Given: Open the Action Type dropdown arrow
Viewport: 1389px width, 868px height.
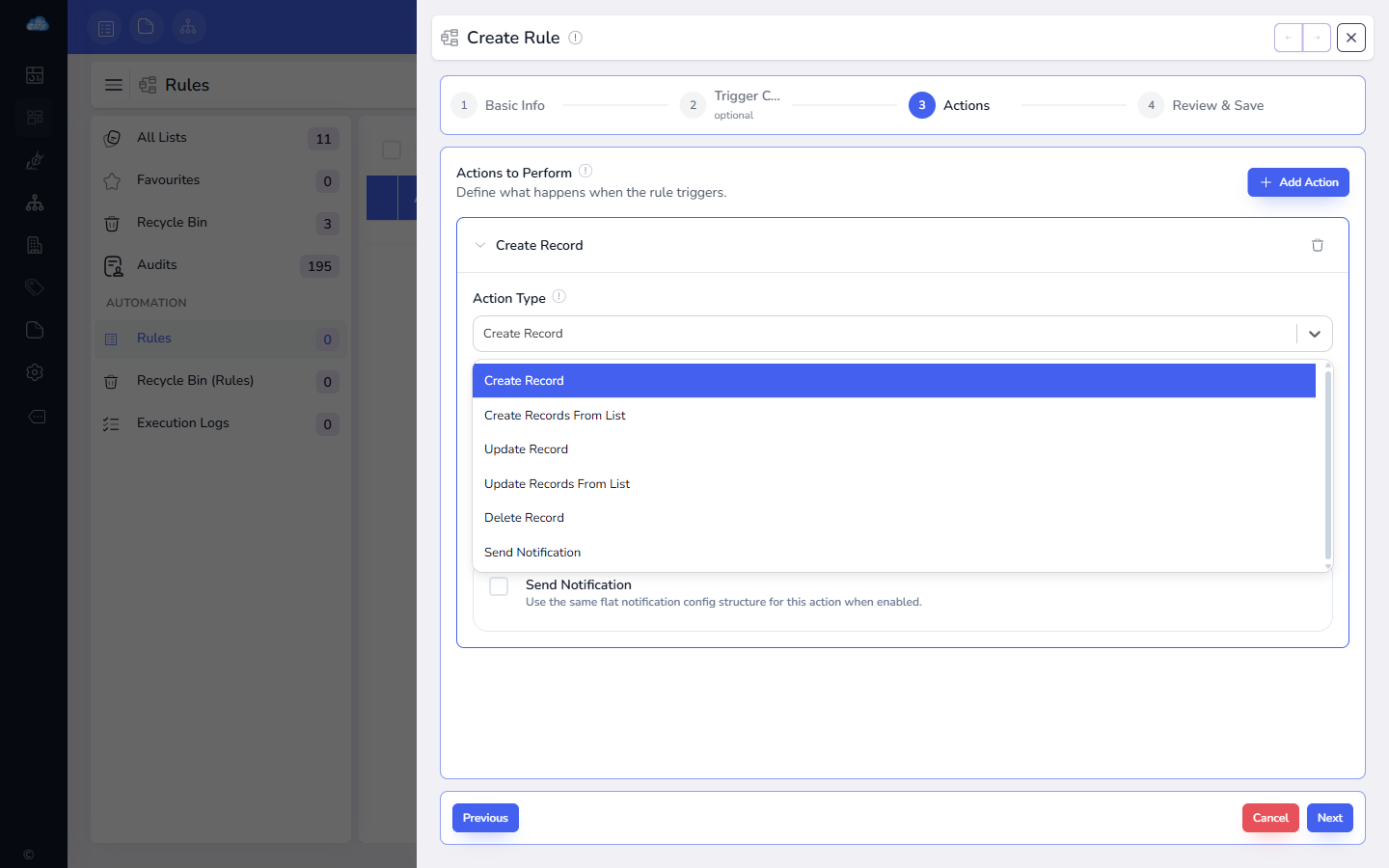Looking at the screenshot, I should click(1315, 334).
